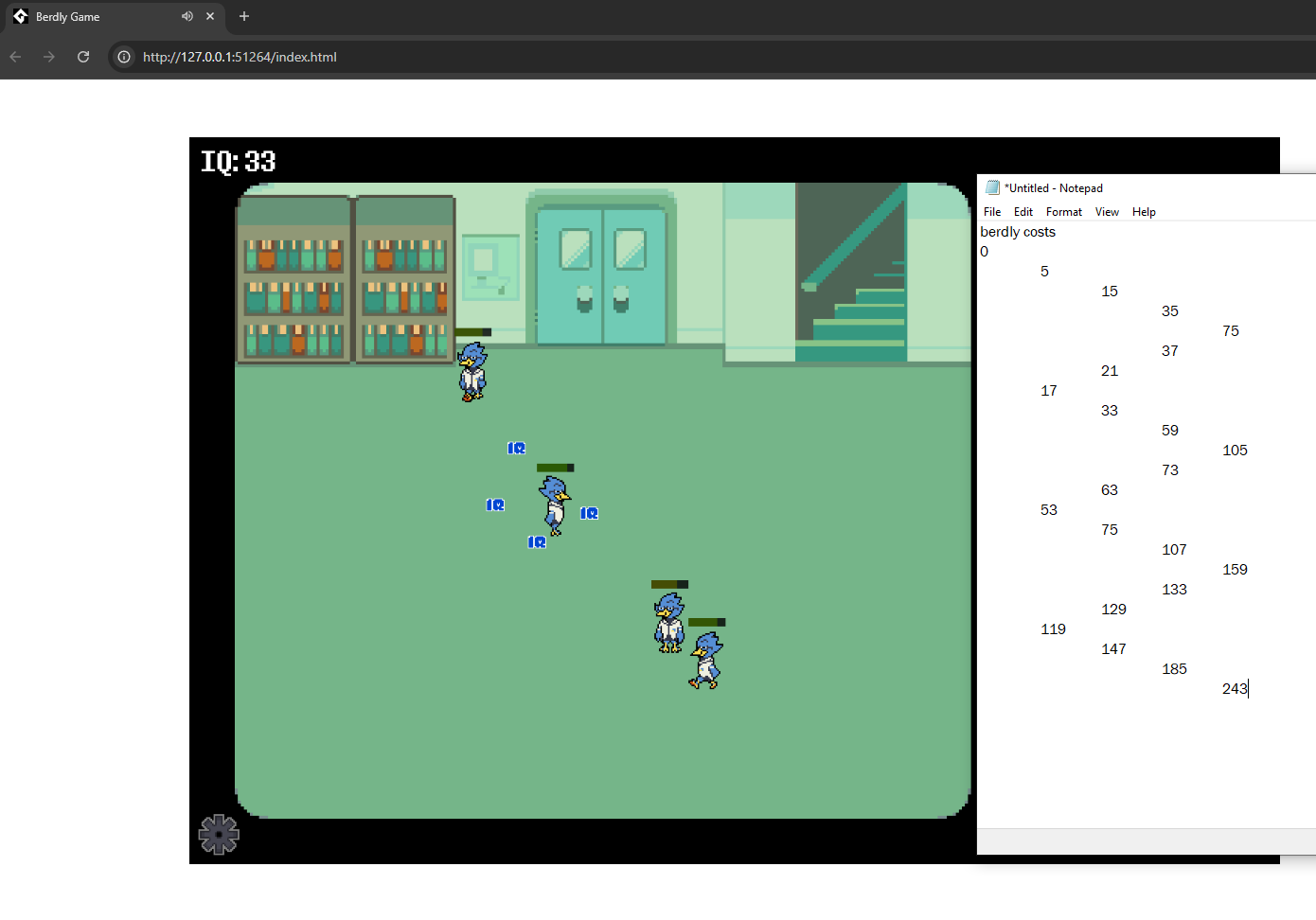
Task: Place cursor at '147' in Notepad
Action: [1114, 649]
